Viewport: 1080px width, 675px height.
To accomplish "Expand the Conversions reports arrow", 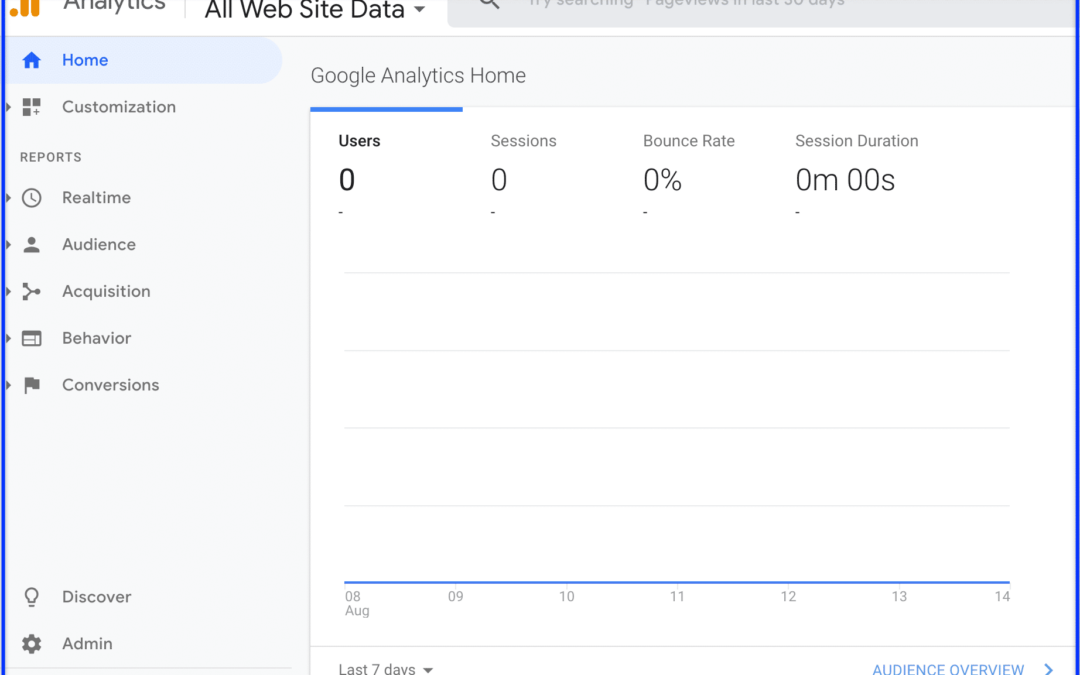I will pyautogui.click(x=8, y=385).
